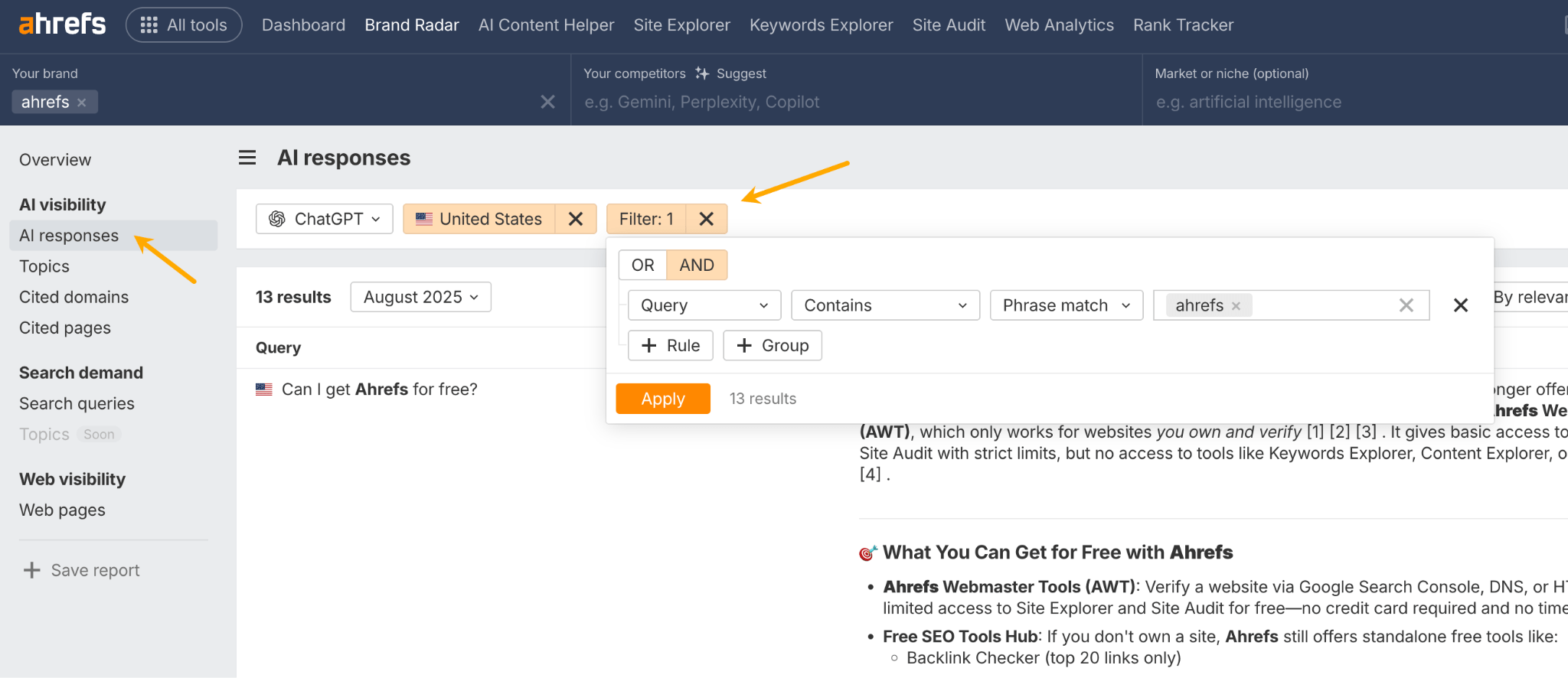Viewport: 1568px width, 678px height.
Task: Click the competitors input field
Action: pyautogui.click(x=856, y=102)
